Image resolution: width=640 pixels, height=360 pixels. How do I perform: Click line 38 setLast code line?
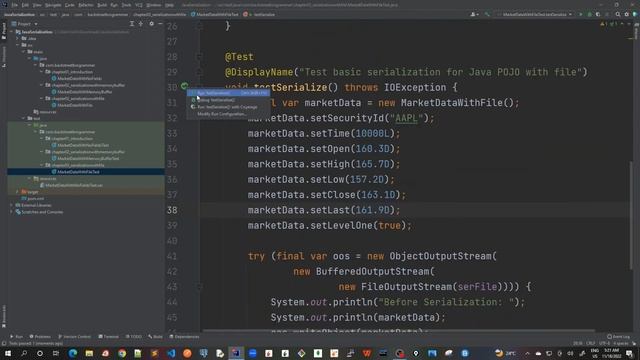tap(324, 210)
